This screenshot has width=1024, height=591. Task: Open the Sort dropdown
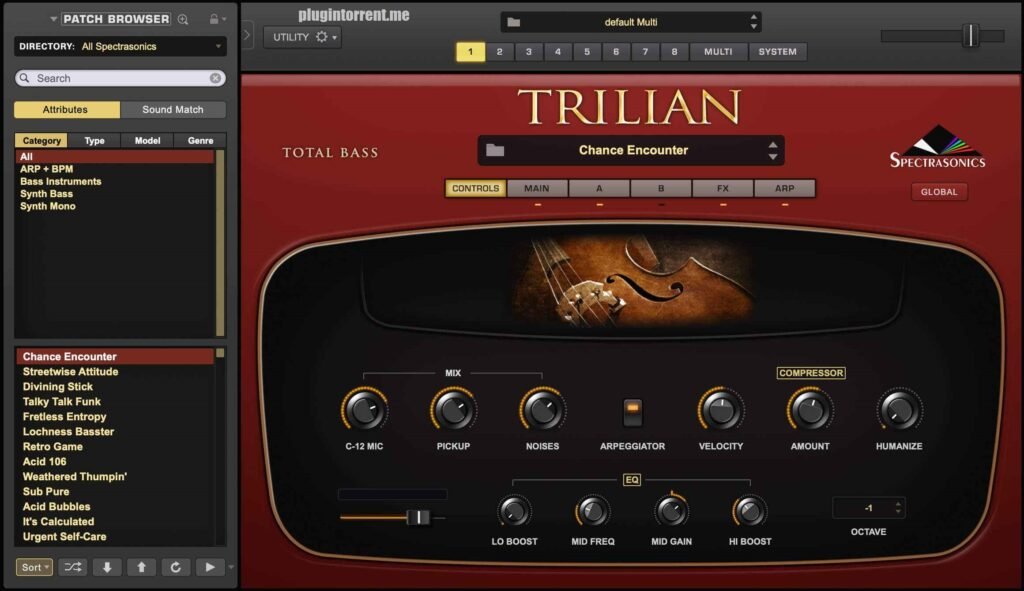[34, 567]
